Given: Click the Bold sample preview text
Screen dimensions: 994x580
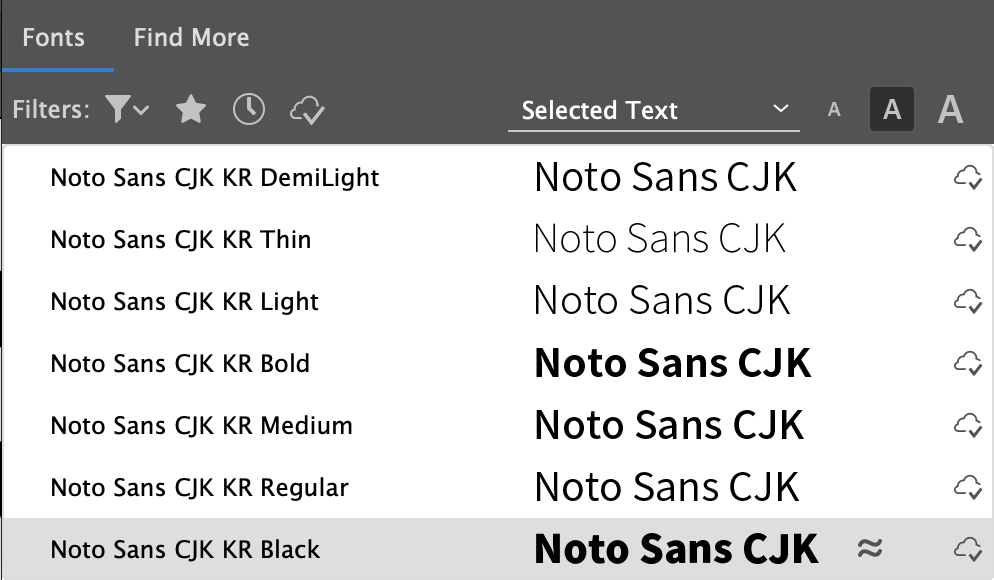Looking at the screenshot, I should 673,363.
